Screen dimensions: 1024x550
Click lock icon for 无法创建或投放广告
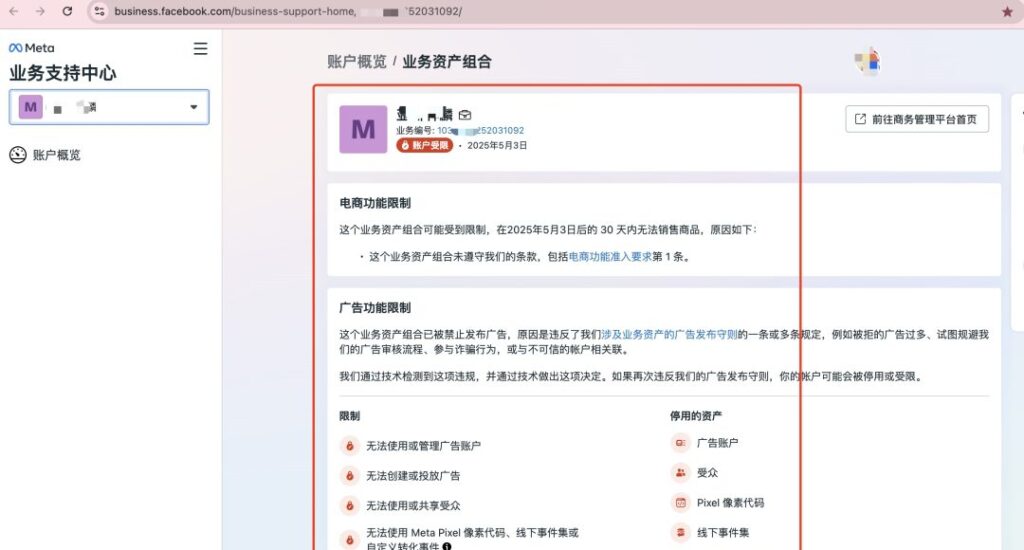(349, 476)
